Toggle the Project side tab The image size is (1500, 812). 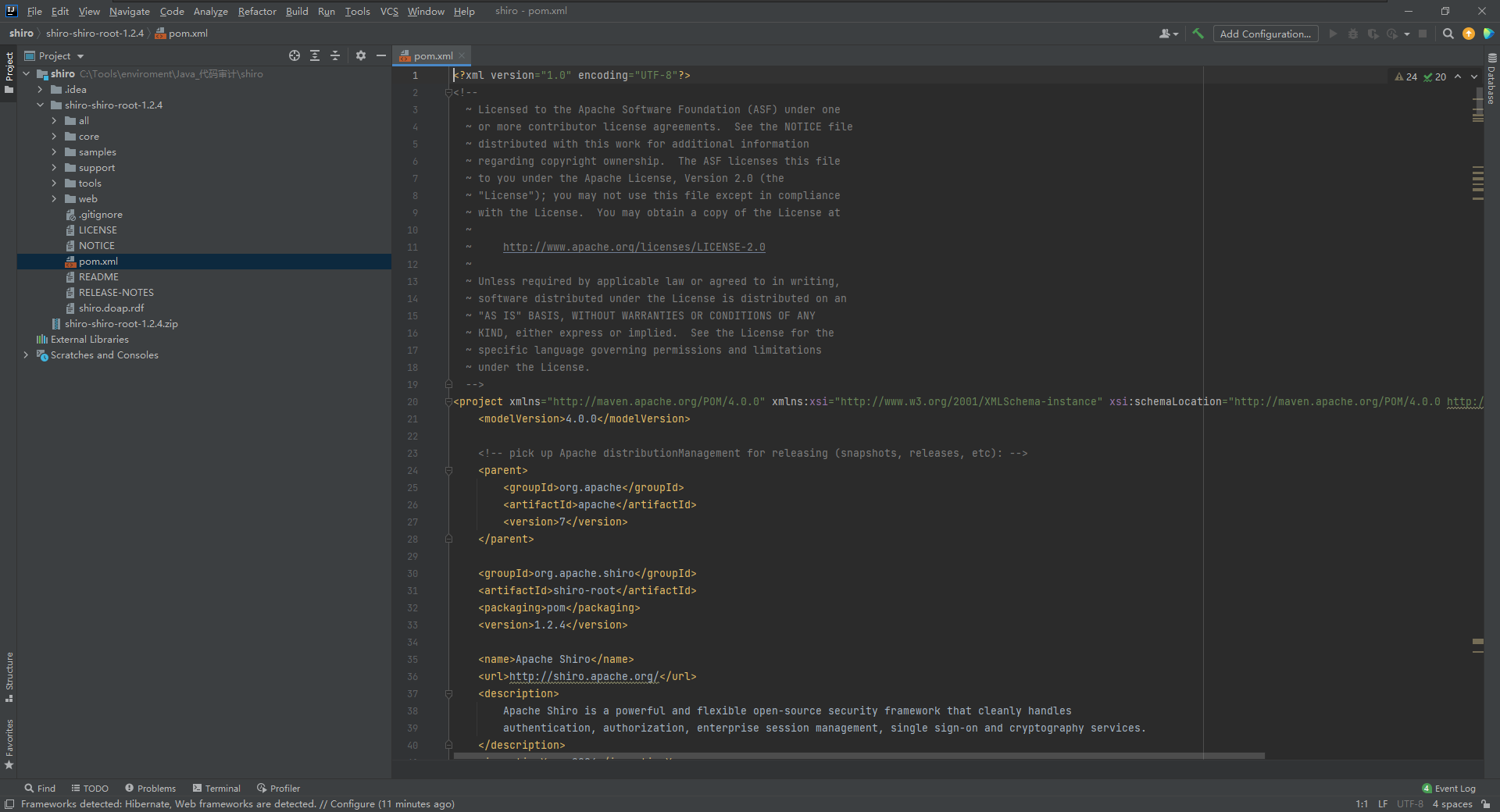[x=9, y=72]
